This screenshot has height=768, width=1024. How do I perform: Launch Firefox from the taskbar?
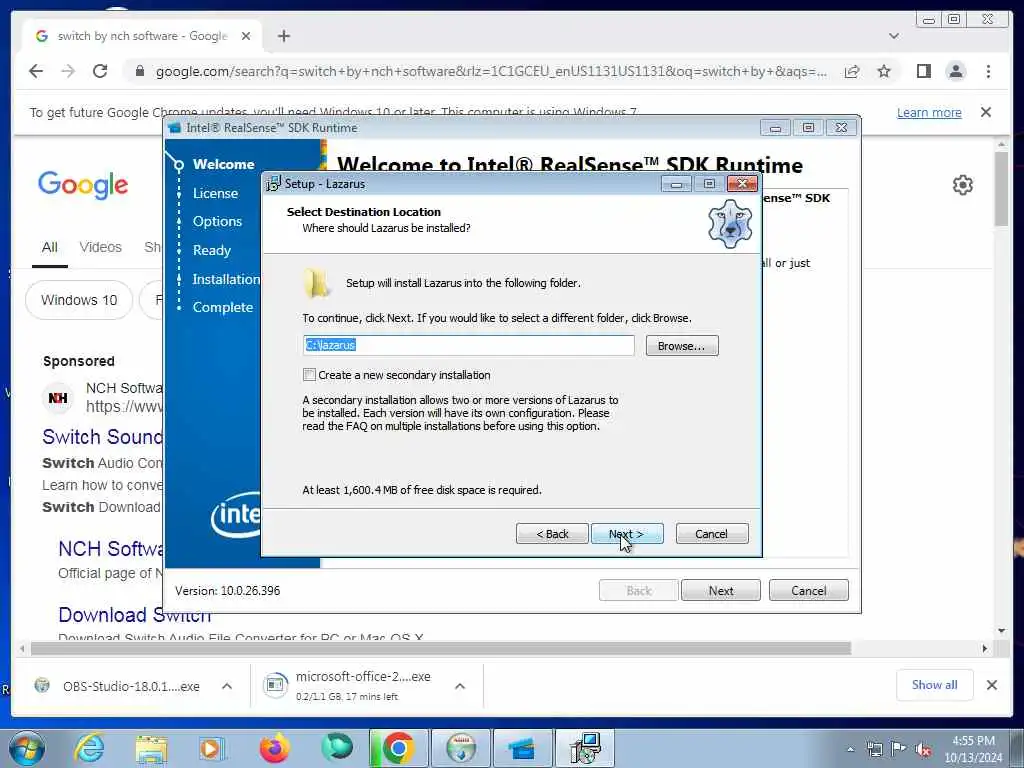pyautogui.click(x=274, y=748)
